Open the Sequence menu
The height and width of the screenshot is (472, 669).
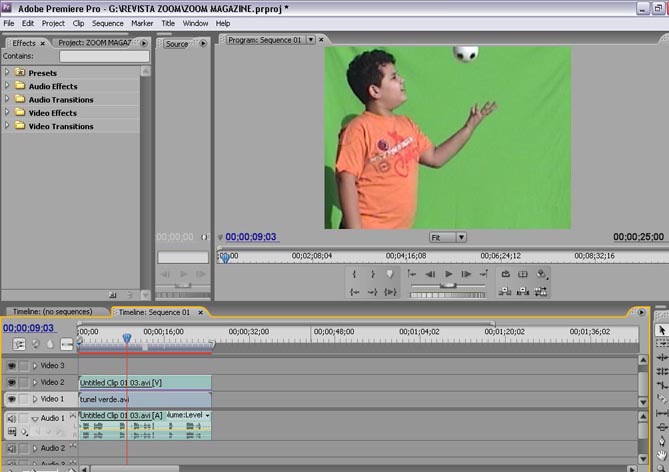point(107,23)
